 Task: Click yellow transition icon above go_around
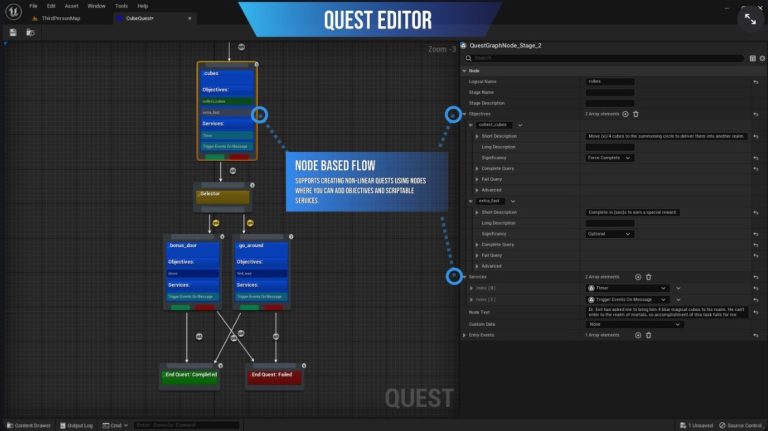coord(250,223)
